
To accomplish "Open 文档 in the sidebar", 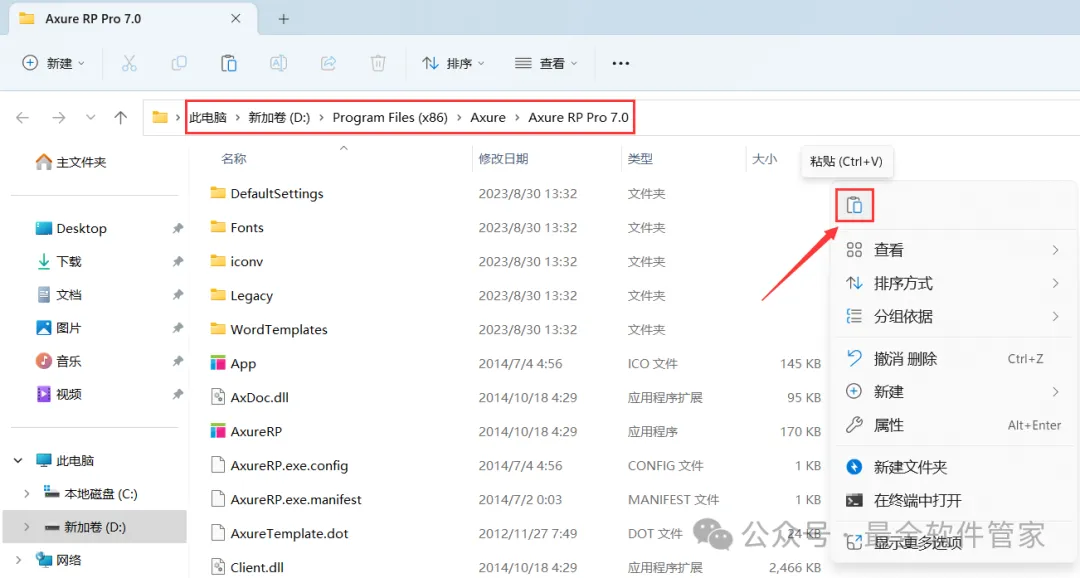I will click(x=59, y=295).
